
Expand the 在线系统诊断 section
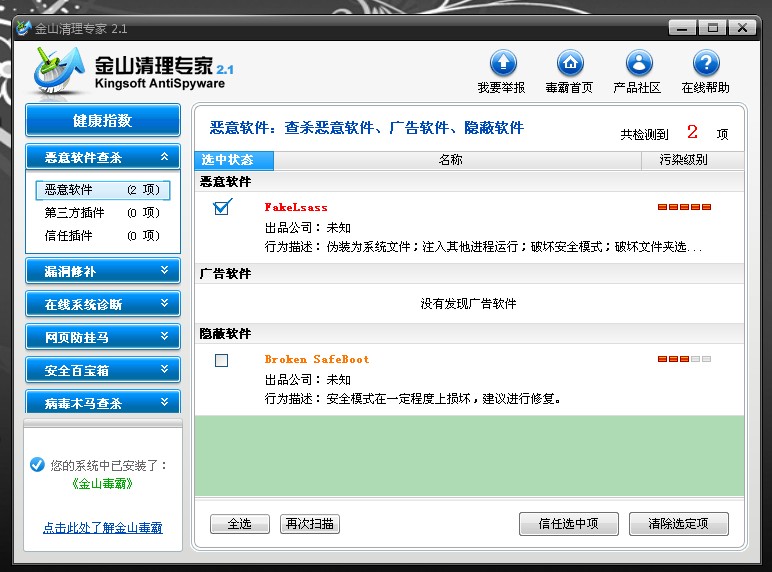click(x=103, y=304)
